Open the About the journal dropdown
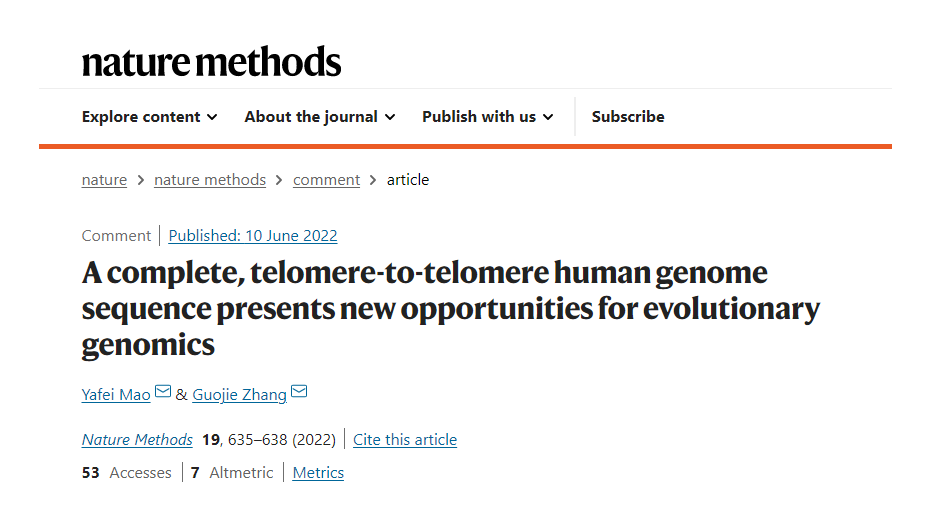 (x=319, y=117)
